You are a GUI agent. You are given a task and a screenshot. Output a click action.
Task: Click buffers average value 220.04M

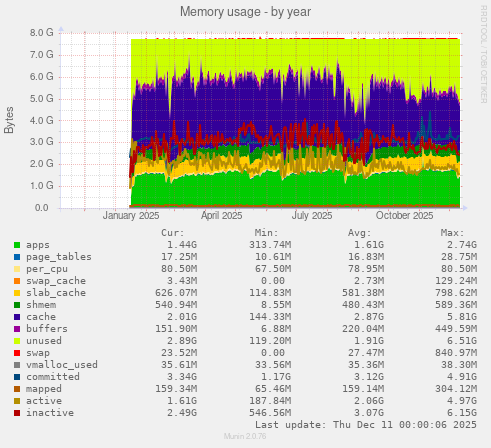click(x=363, y=329)
